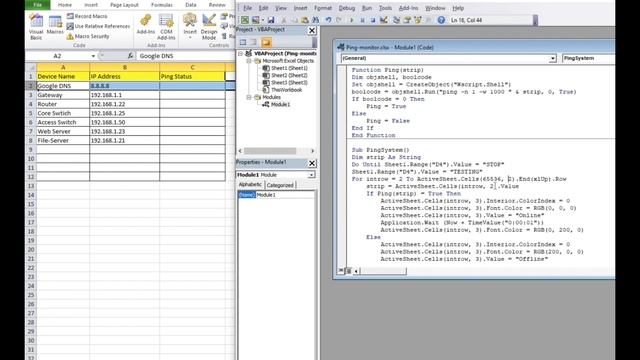This screenshot has height=360, width=640.
Task: Open the Name Box dropdown showing A2
Action: tap(93, 56)
